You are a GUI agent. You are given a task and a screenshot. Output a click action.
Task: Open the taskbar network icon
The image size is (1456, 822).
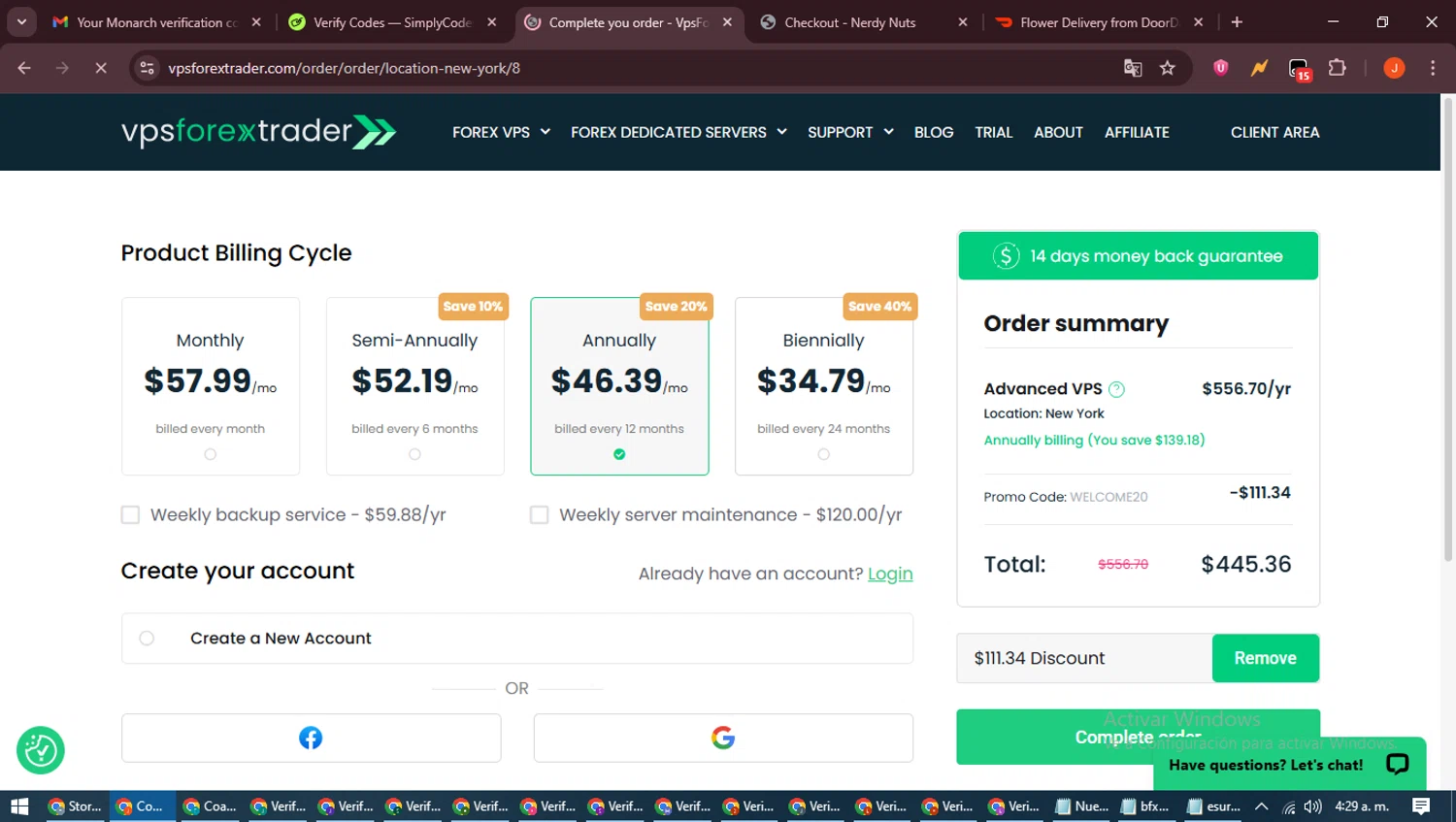[1289, 806]
